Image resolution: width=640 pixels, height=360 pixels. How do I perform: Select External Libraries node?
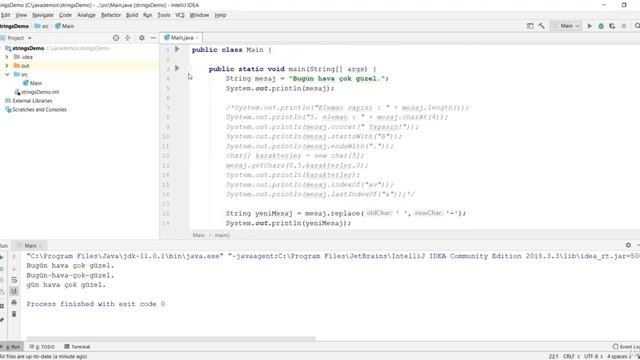[x=32, y=100]
